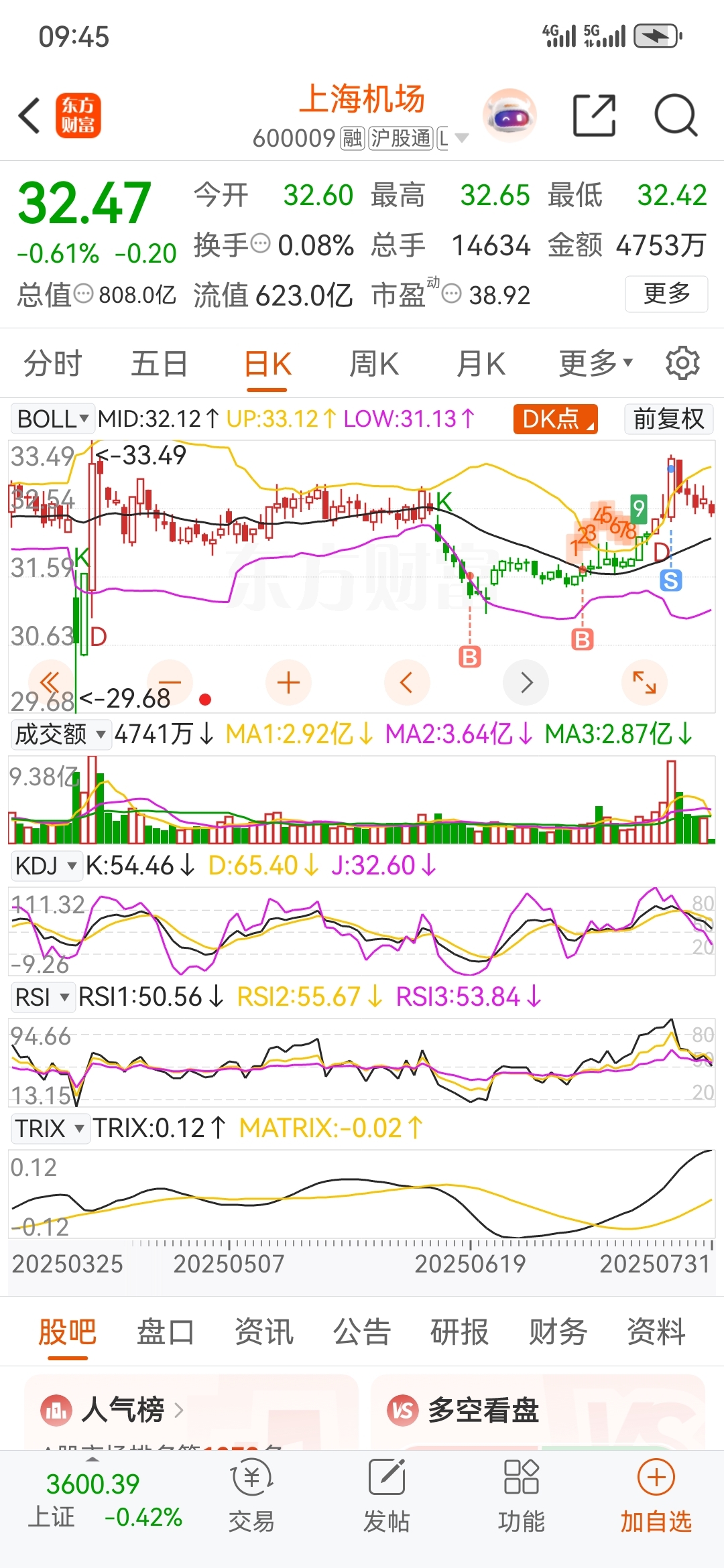Open the BOLL indicator dropdown
The width and height of the screenshot is (724, 1568).
[53, 419]
